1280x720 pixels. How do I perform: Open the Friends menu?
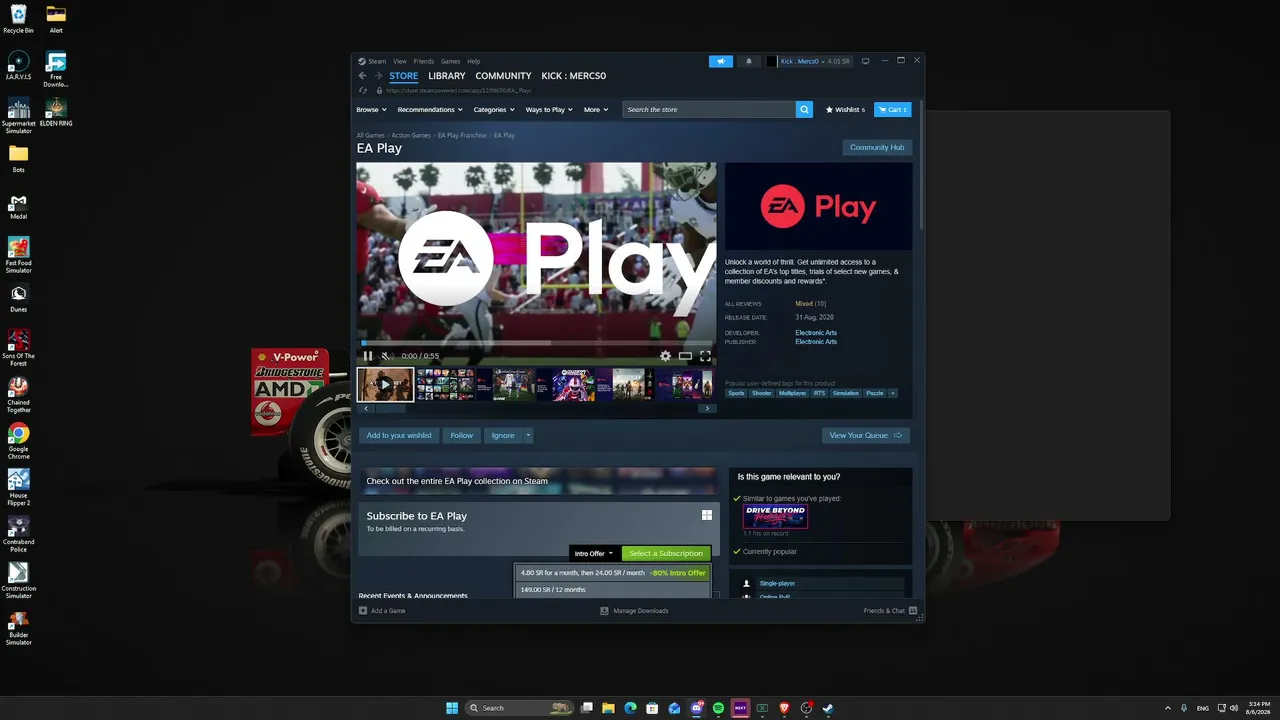pos(424,61)
